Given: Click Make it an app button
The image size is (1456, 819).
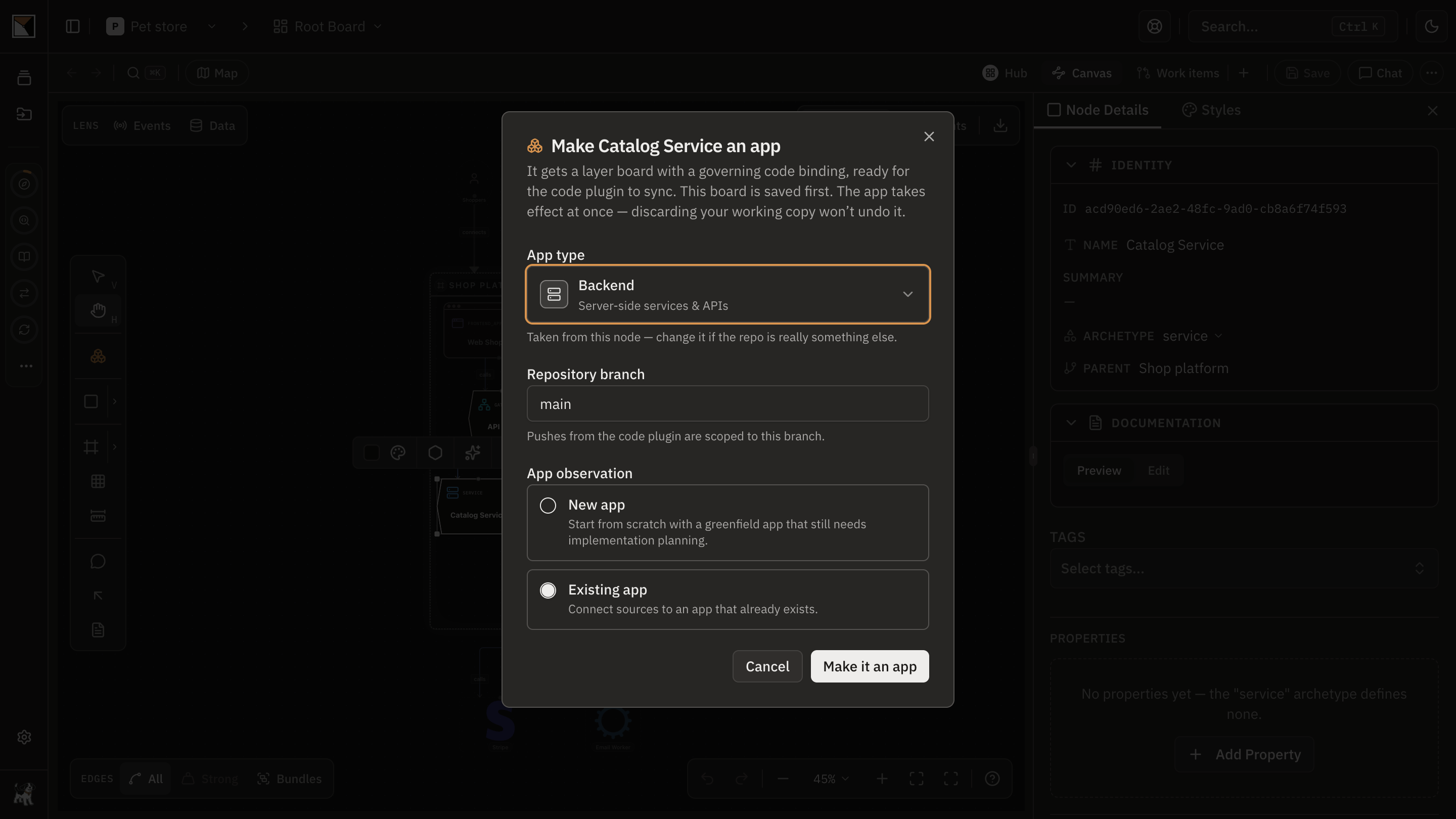Looking at the screenshot, I should tap(870, 666).
